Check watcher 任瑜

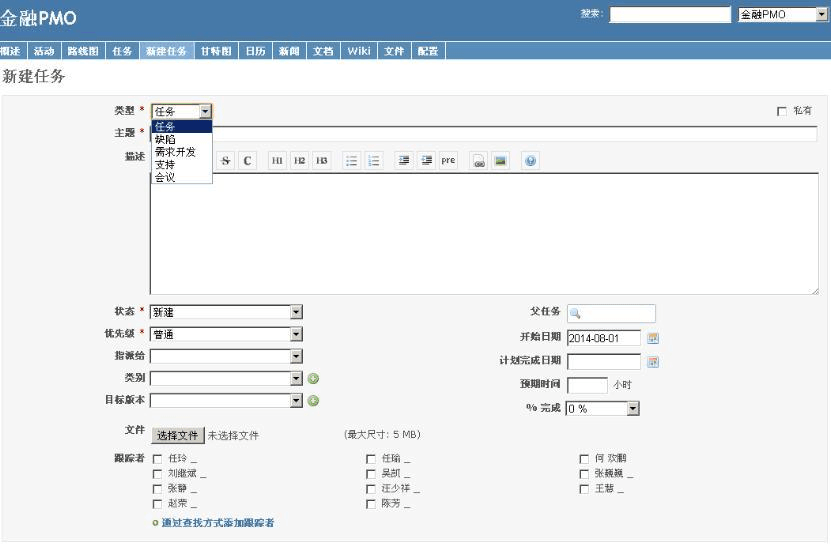[371, 459]
